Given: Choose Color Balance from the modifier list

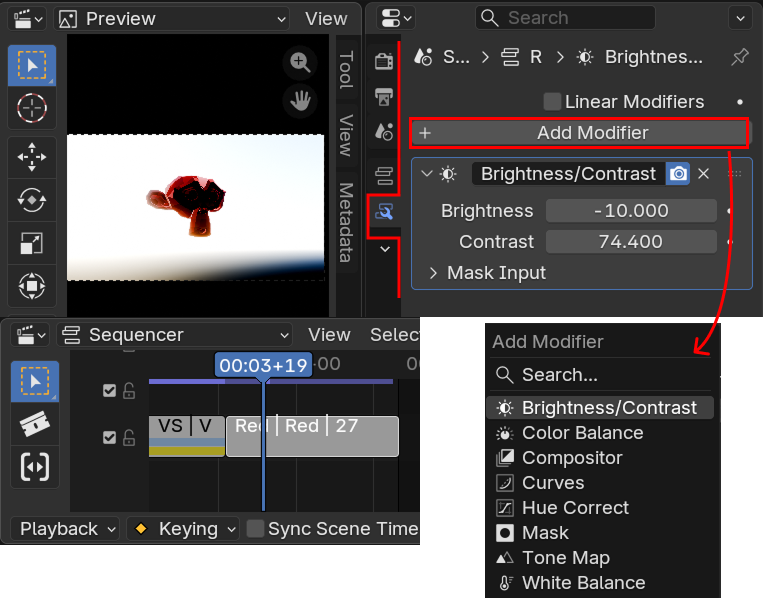Looking at the screenshot, I should (582, 433).
